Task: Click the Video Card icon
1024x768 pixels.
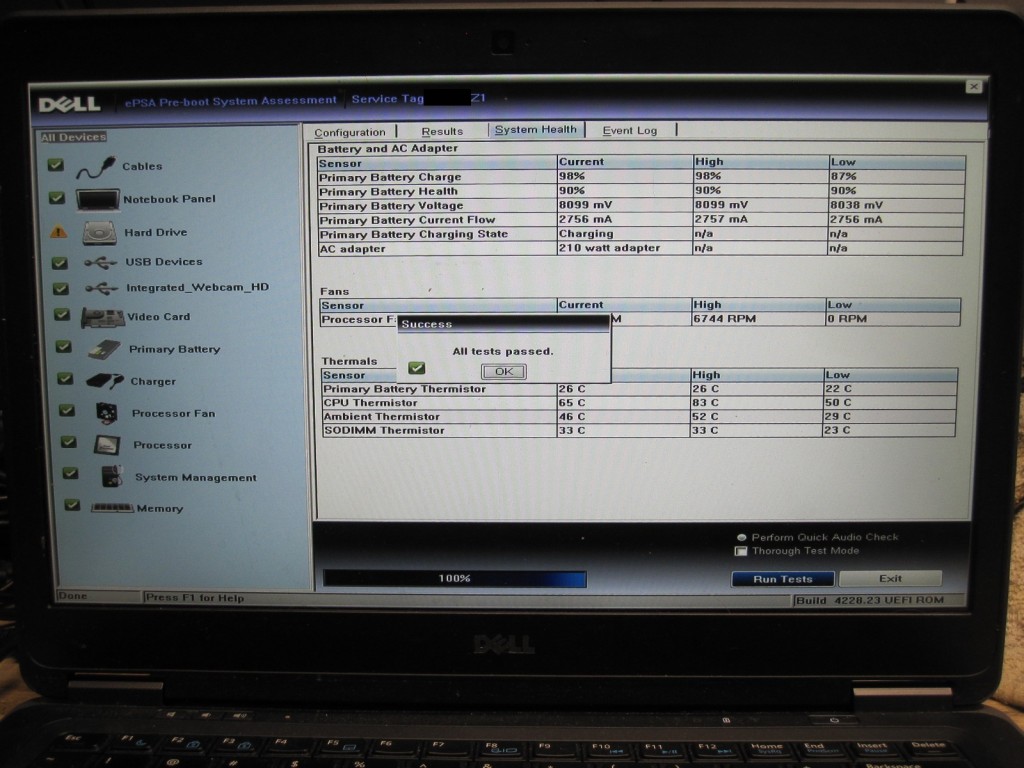Action: coord(103,318)
